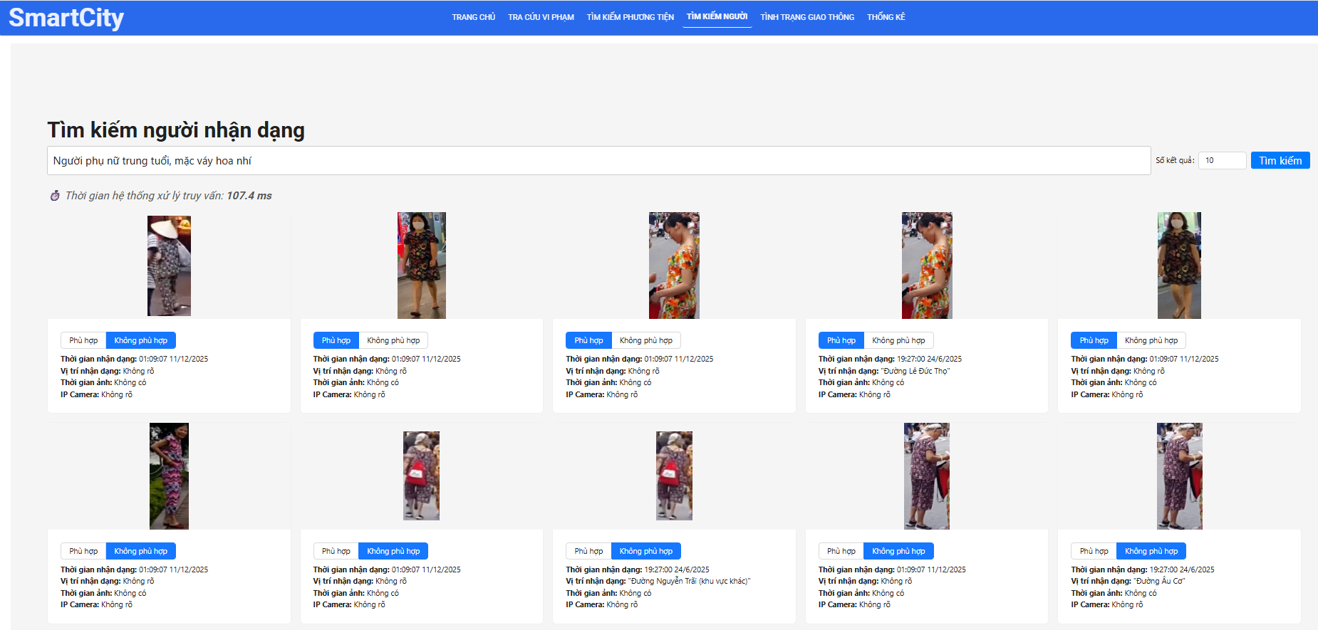
Task: Focus the person description search box
Action: click(x=598, y=161)
